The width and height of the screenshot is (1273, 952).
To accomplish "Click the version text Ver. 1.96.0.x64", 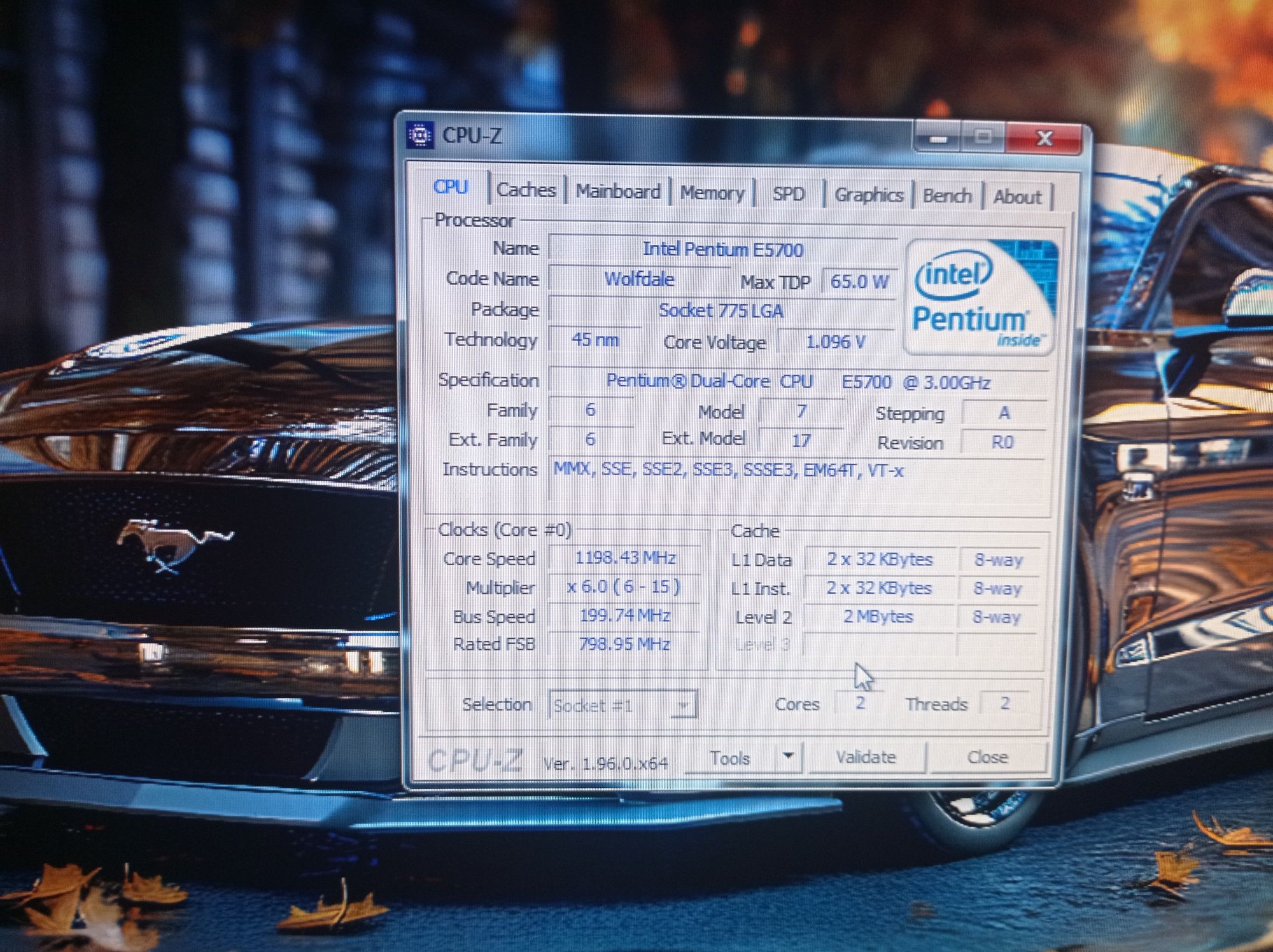I will tap(606, 763).
